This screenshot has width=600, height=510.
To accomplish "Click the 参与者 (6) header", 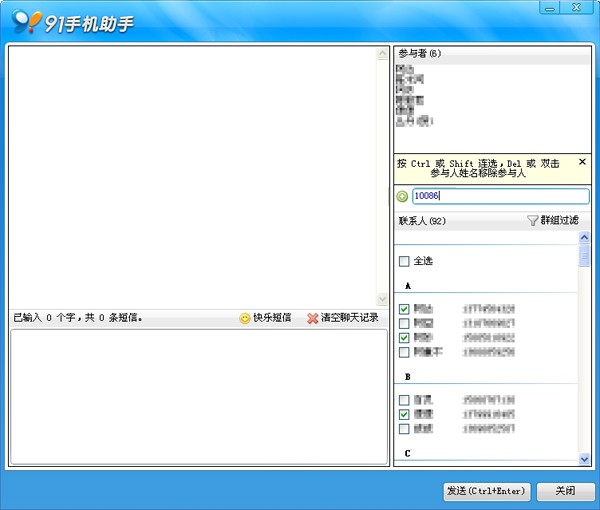I will pyautogui.click(x=420, y=53).
